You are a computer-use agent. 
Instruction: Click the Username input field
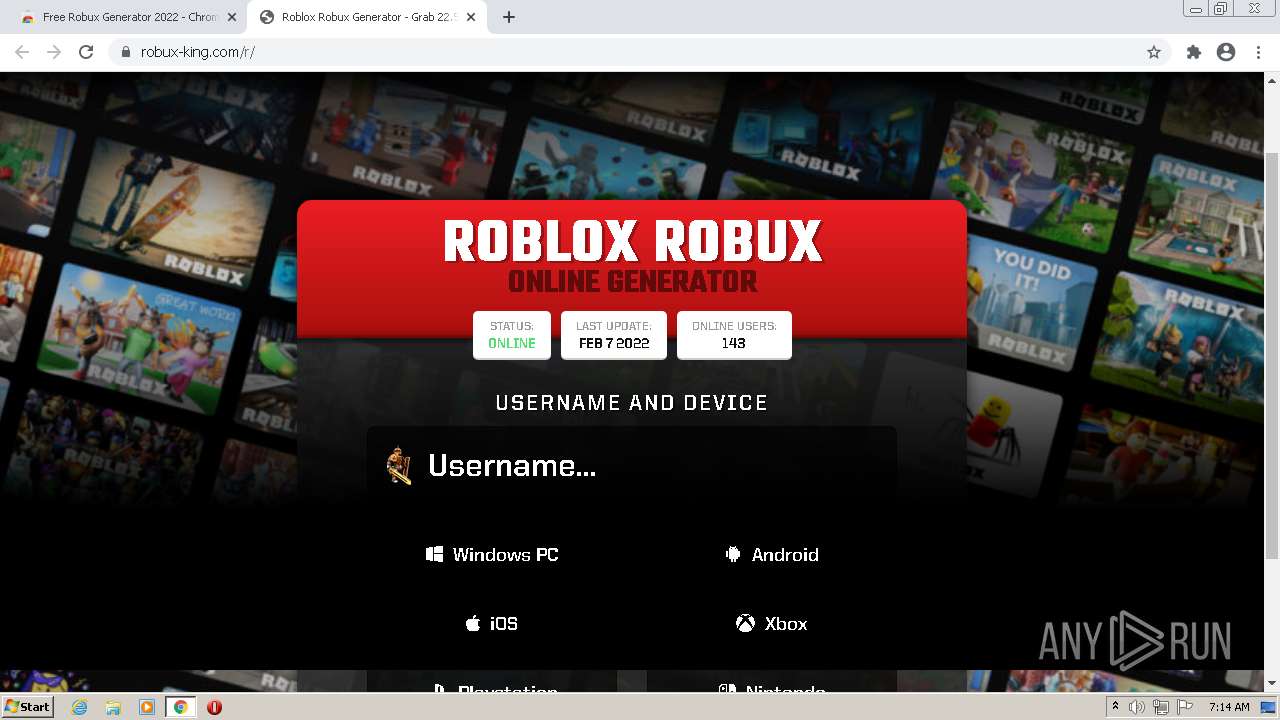[632, 465]
